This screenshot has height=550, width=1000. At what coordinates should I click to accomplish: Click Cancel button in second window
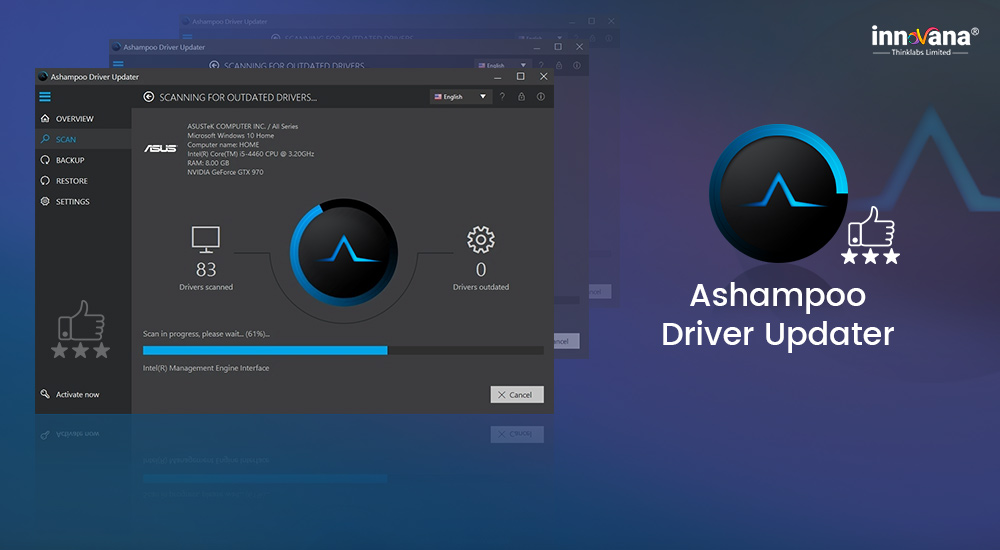566,341
